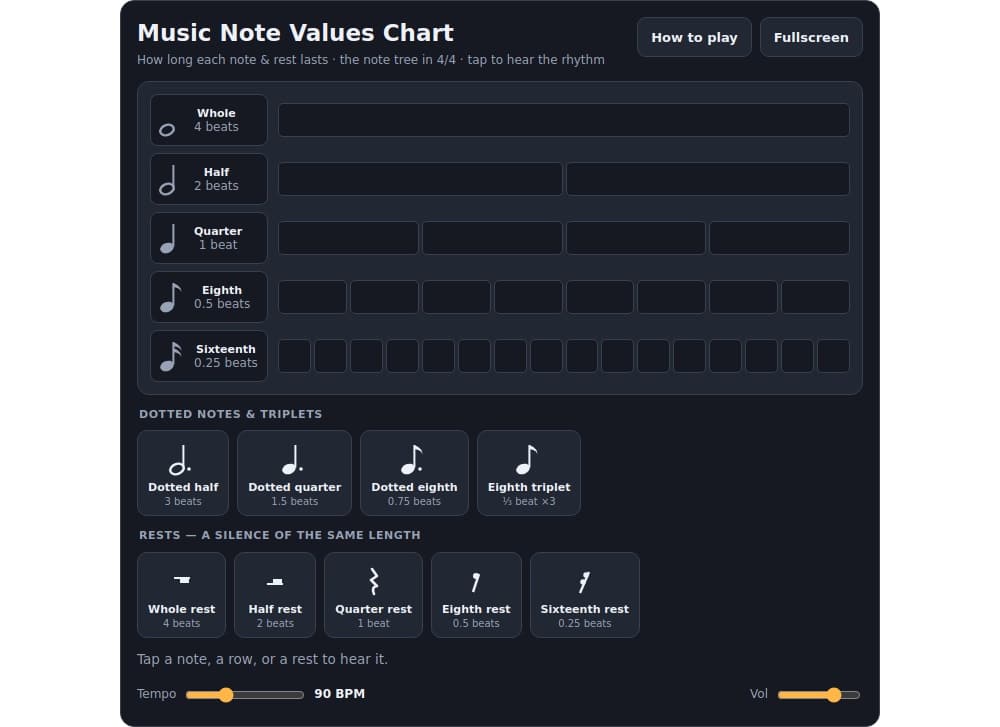The width and height of the screenshot is (1000, 727).
Task: Click the 'Eighth 0.5 beats' label text
Action: point(222,297)
